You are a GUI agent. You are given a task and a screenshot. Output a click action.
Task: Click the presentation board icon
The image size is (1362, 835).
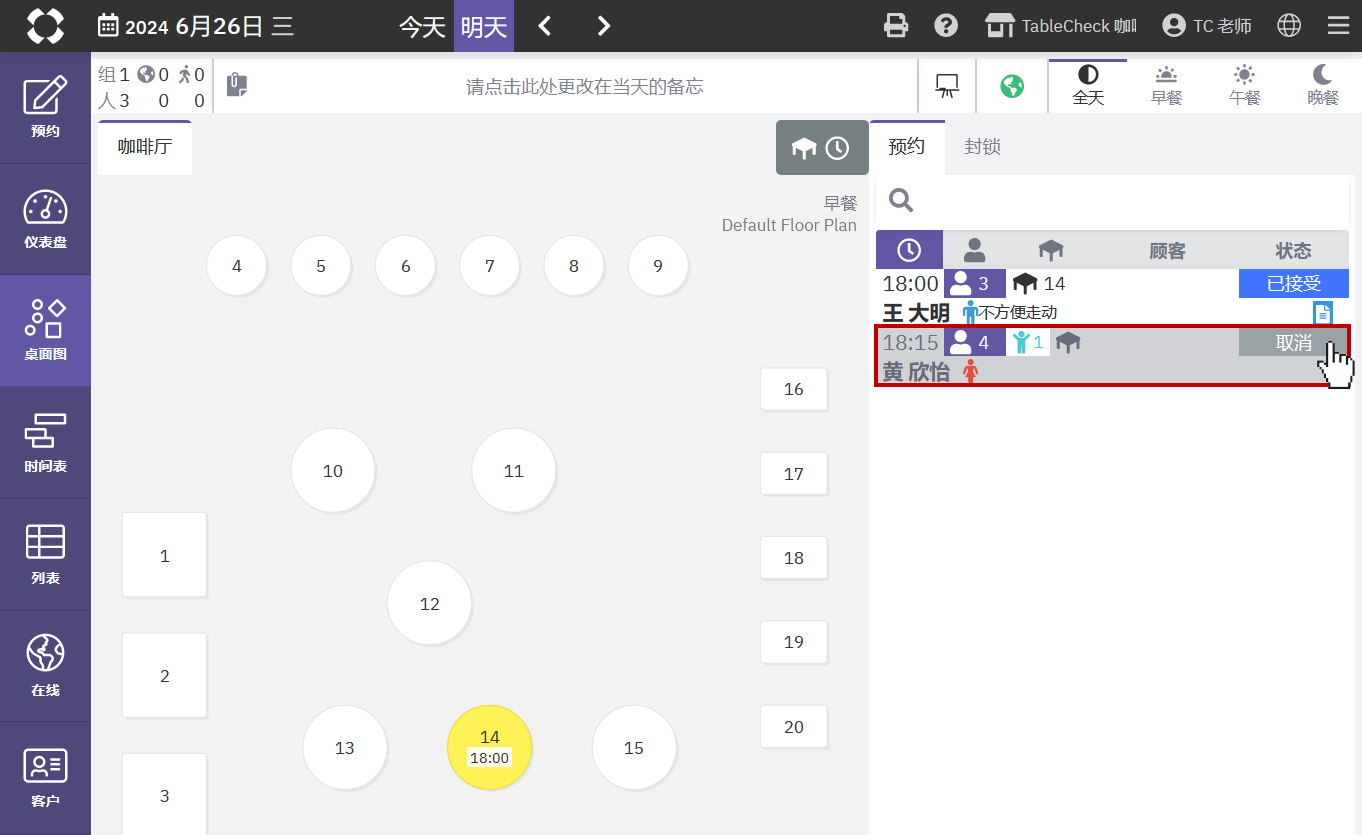click(x=946, y=86)
